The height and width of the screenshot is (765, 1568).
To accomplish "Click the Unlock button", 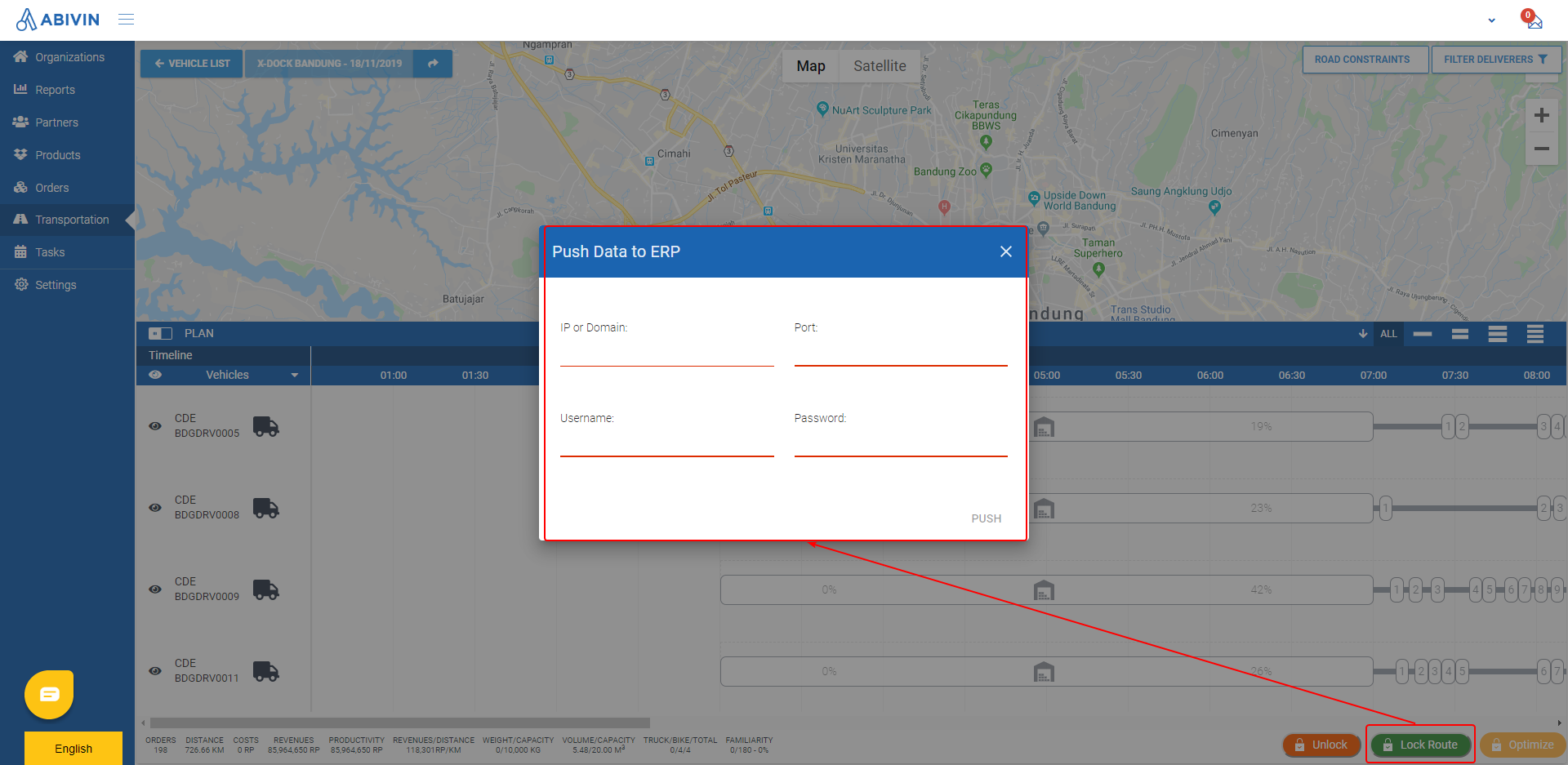I will coord(1321,745).
